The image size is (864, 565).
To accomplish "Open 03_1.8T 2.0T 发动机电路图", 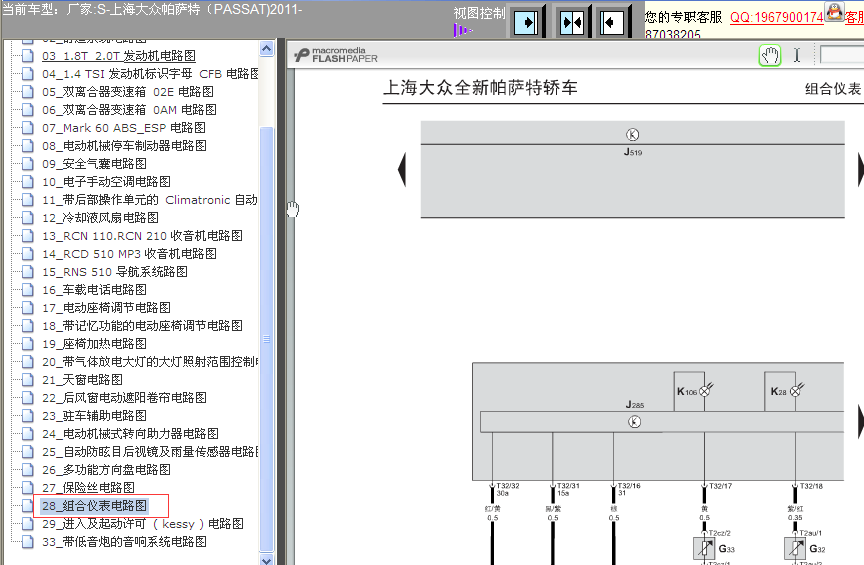I will tap(118, 56).
